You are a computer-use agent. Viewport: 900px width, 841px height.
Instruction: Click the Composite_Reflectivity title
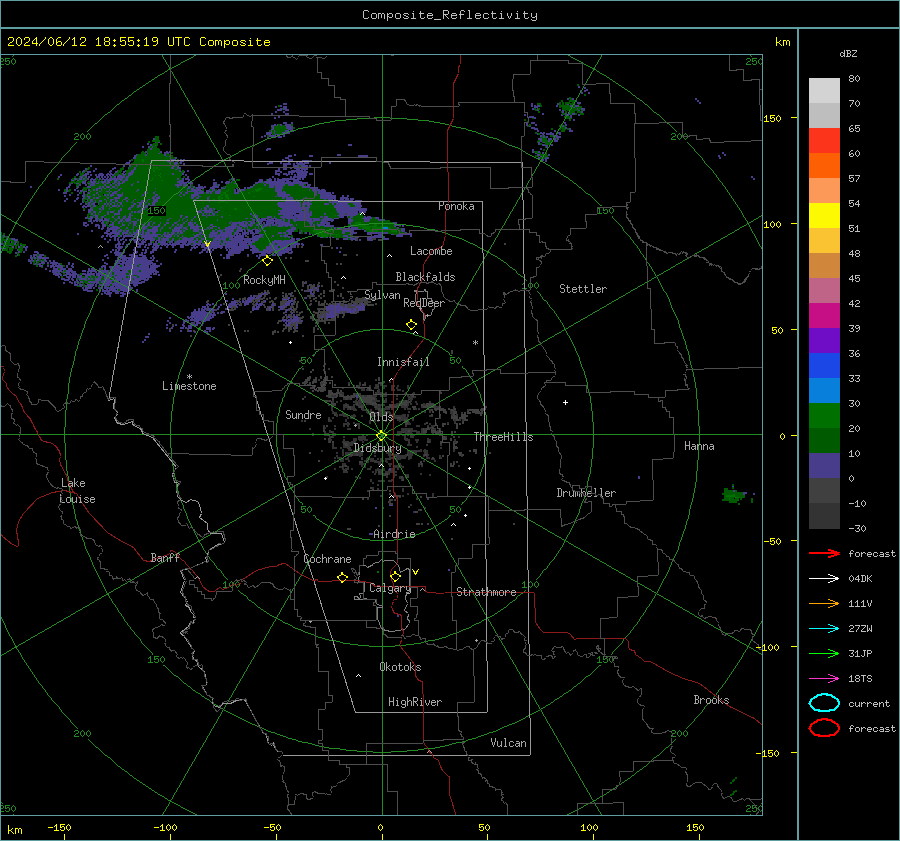450,15
